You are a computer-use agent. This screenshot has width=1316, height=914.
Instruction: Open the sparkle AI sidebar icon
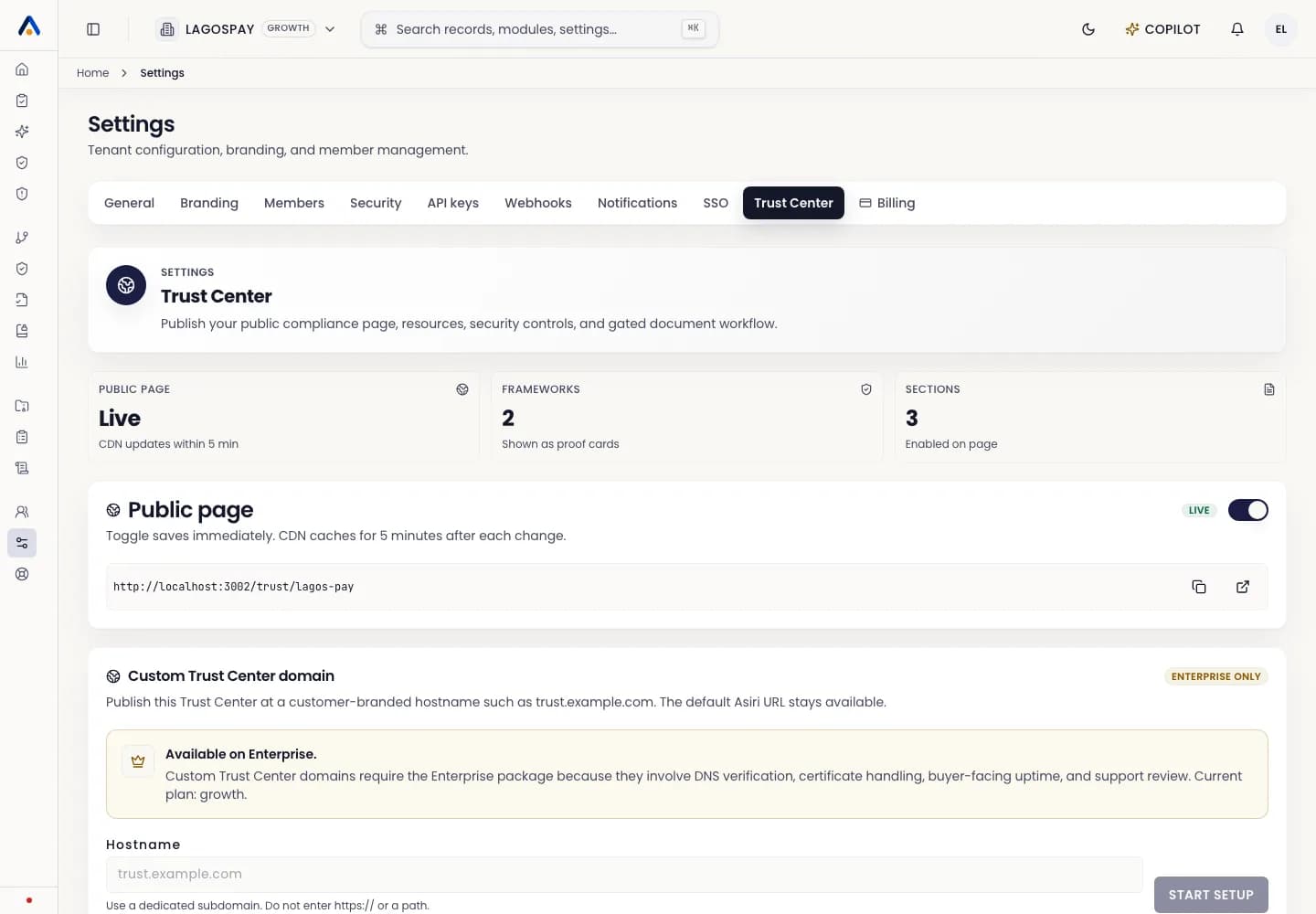pyautogui.click(x=22, y=132)
